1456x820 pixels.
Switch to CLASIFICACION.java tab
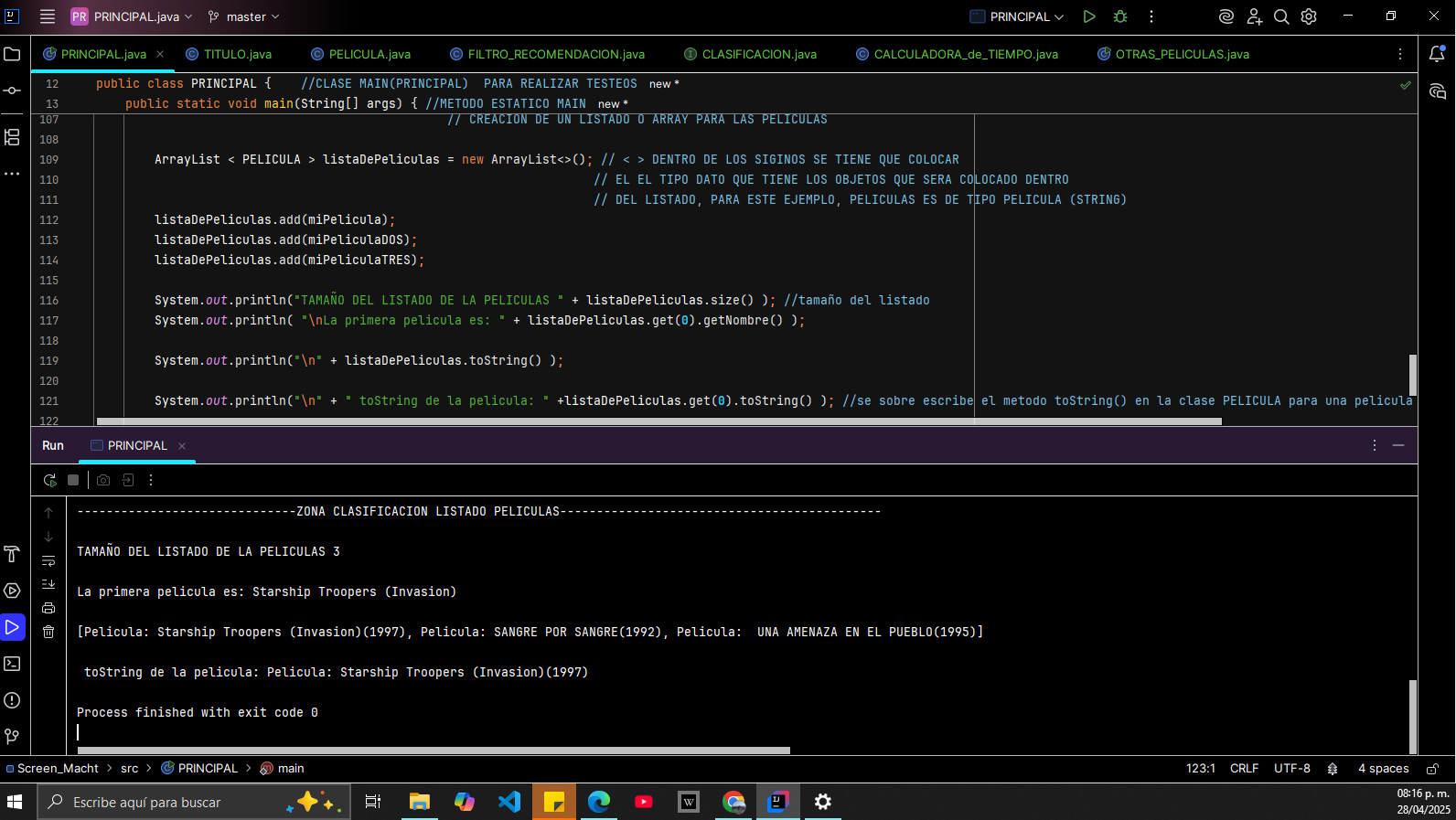click(750, 54)
